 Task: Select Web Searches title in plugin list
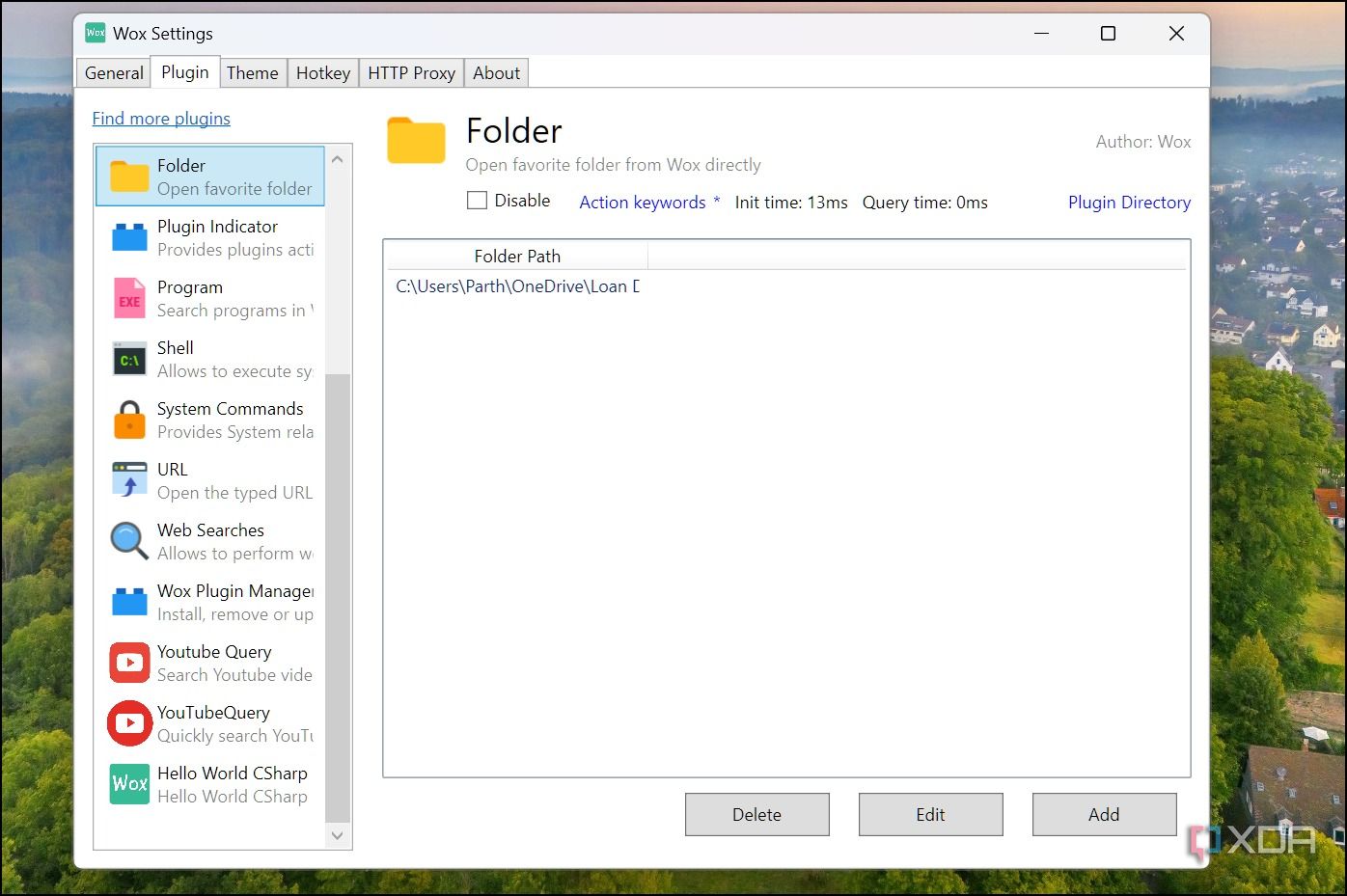click(x=210, y=530)
